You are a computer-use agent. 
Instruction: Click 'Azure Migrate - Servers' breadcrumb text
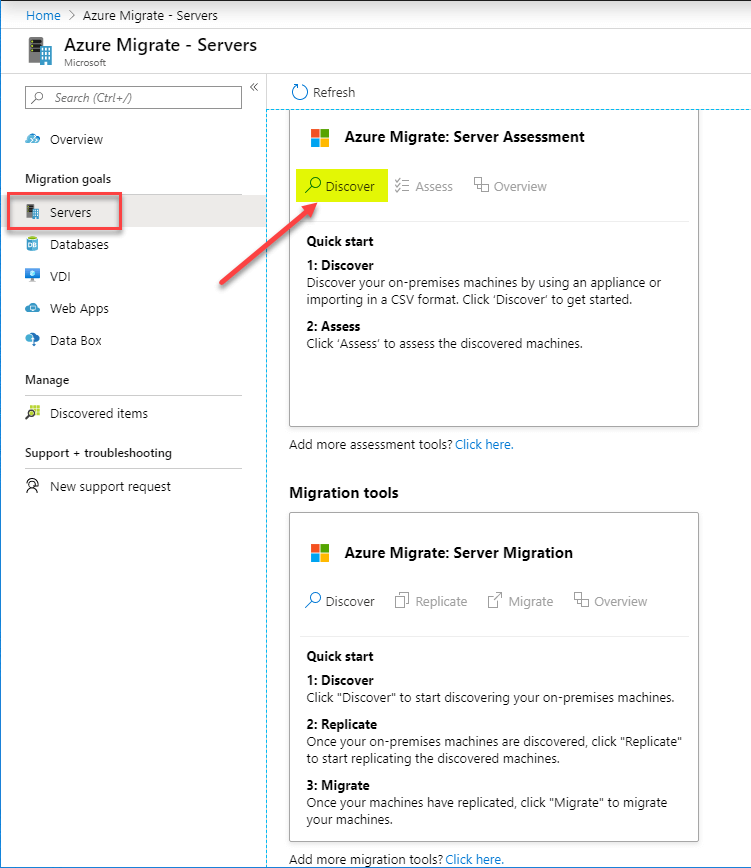tap(150, 16)
